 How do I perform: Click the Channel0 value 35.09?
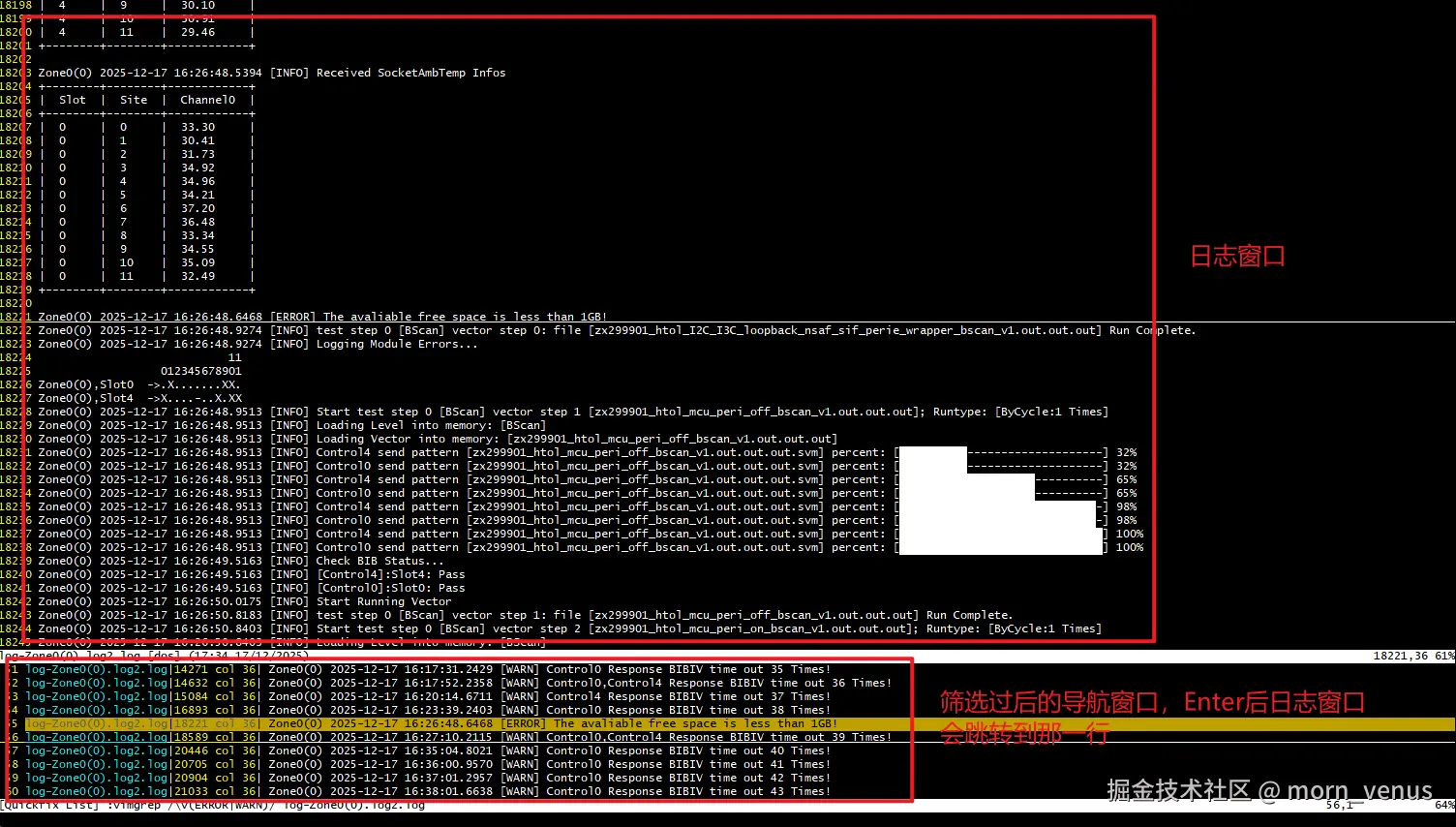[x=197, y=262]
